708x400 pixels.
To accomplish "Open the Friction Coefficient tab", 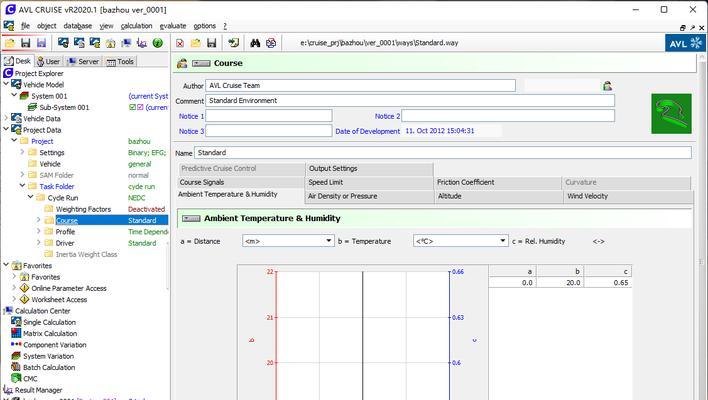I will (x=497, y=182).
